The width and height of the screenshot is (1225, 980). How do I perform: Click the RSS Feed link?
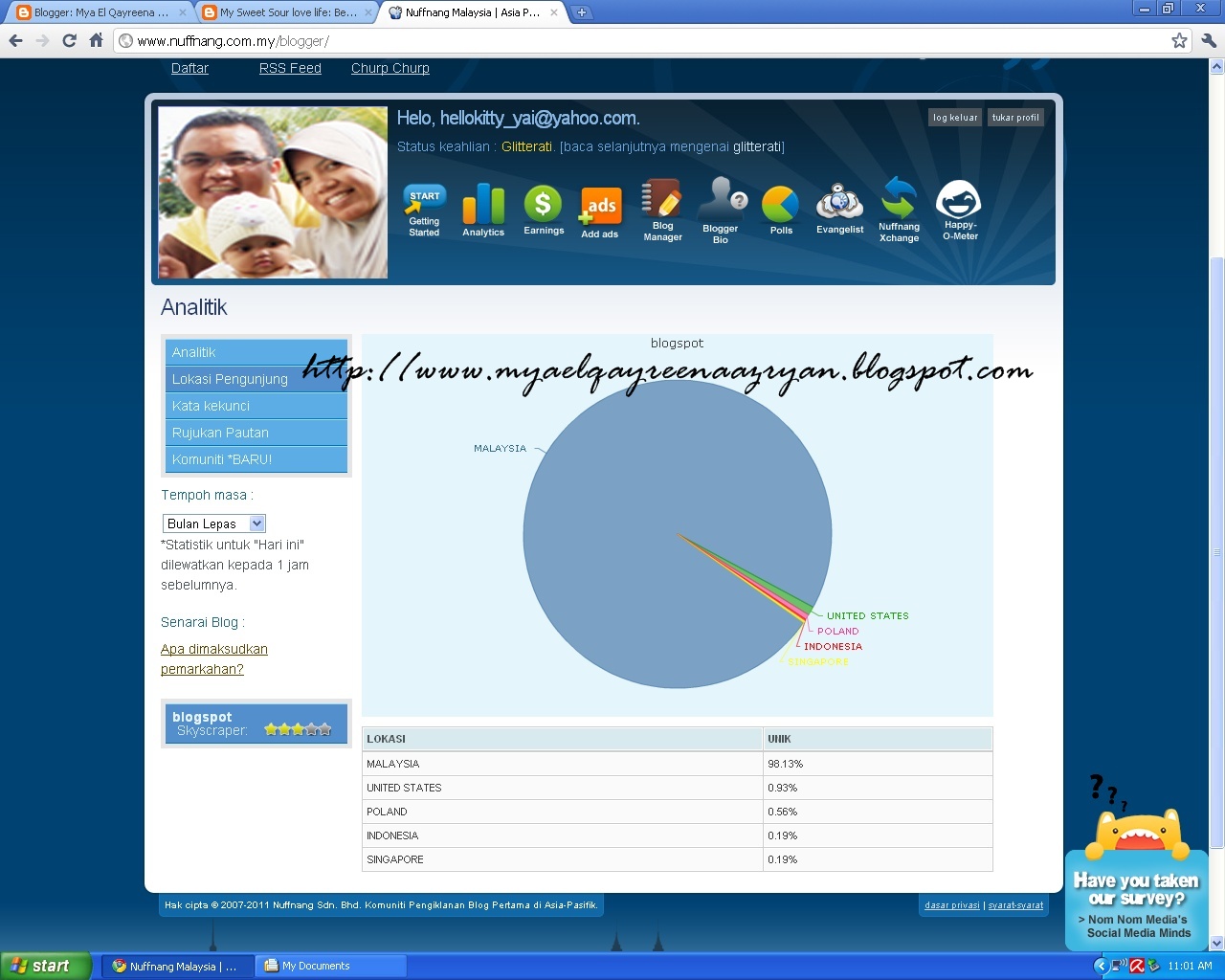(290, 68)
